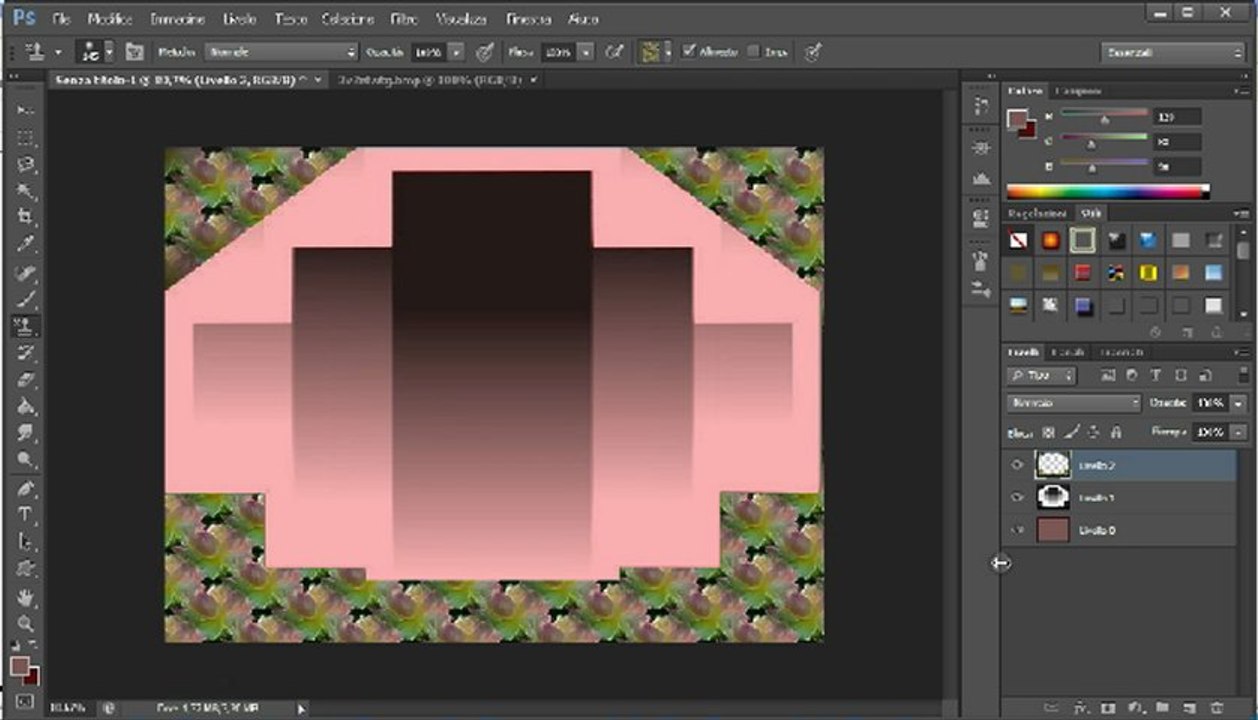Open the brush preset picker arrow
The image size is (1258, 720).
coord(108,52)
